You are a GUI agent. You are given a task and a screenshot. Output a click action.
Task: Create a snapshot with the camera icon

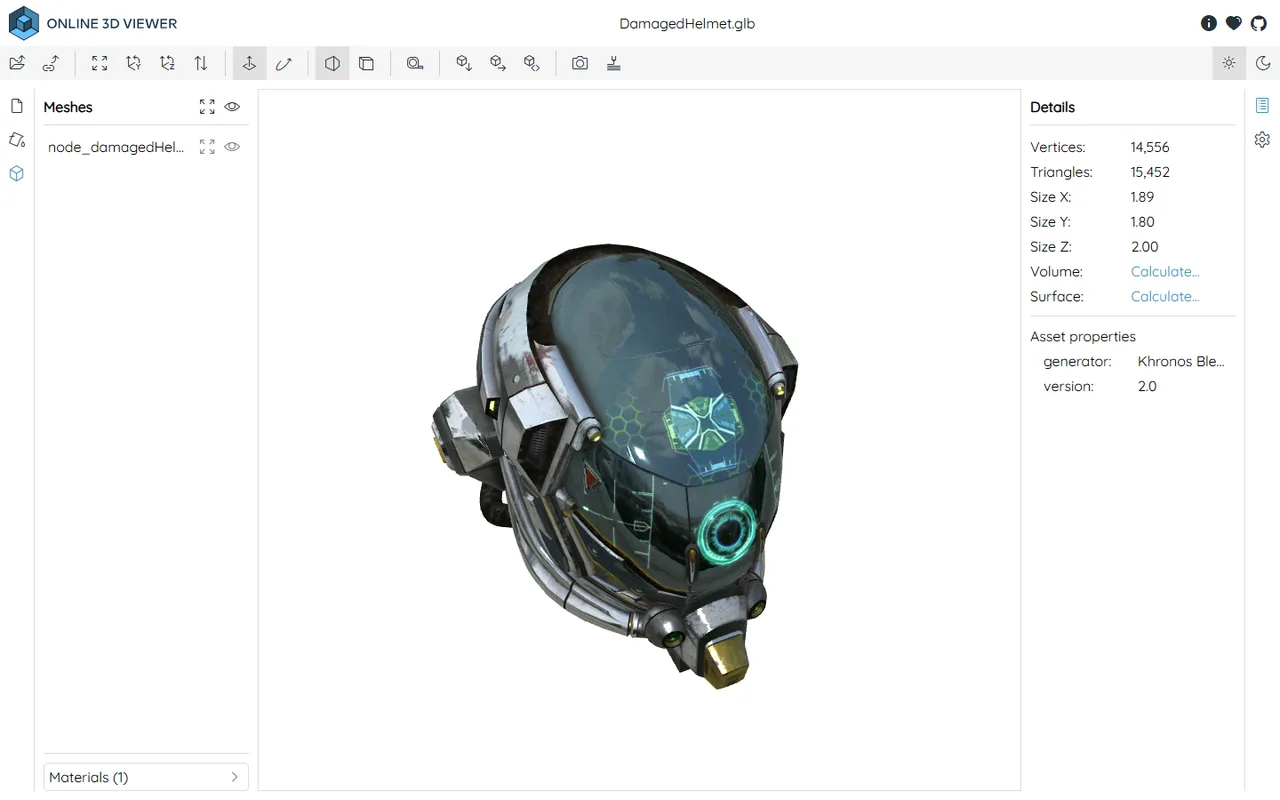(x=580, y=63)
